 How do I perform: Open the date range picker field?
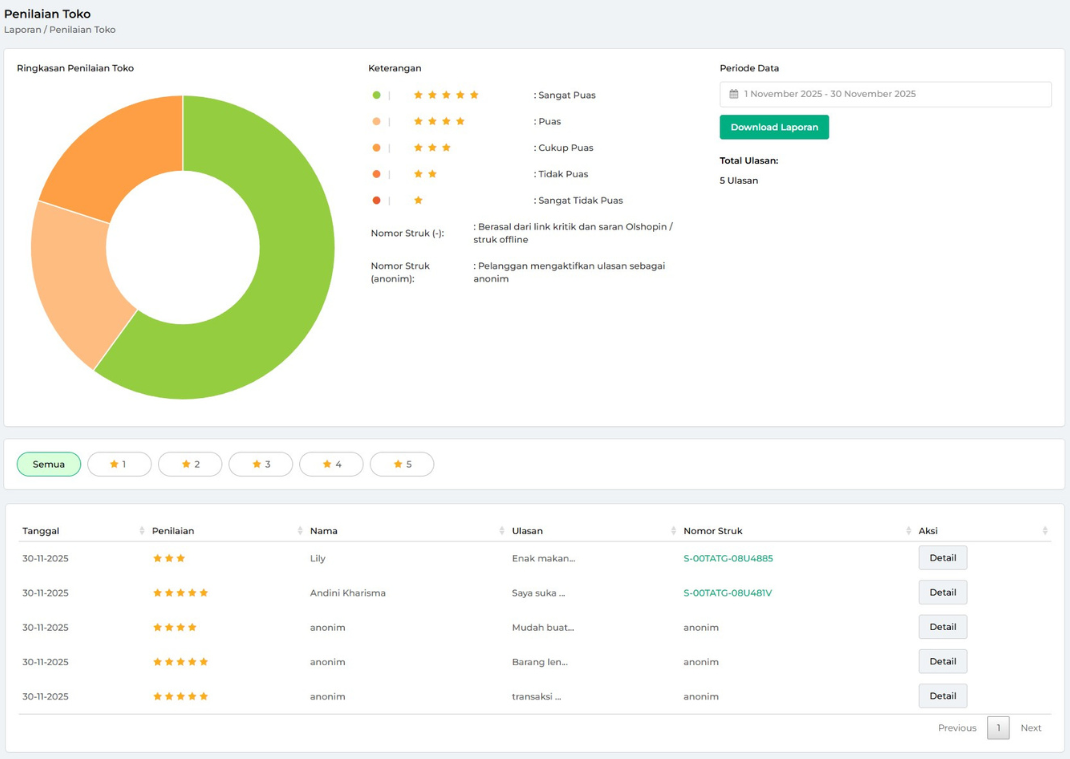click(885, 94)
